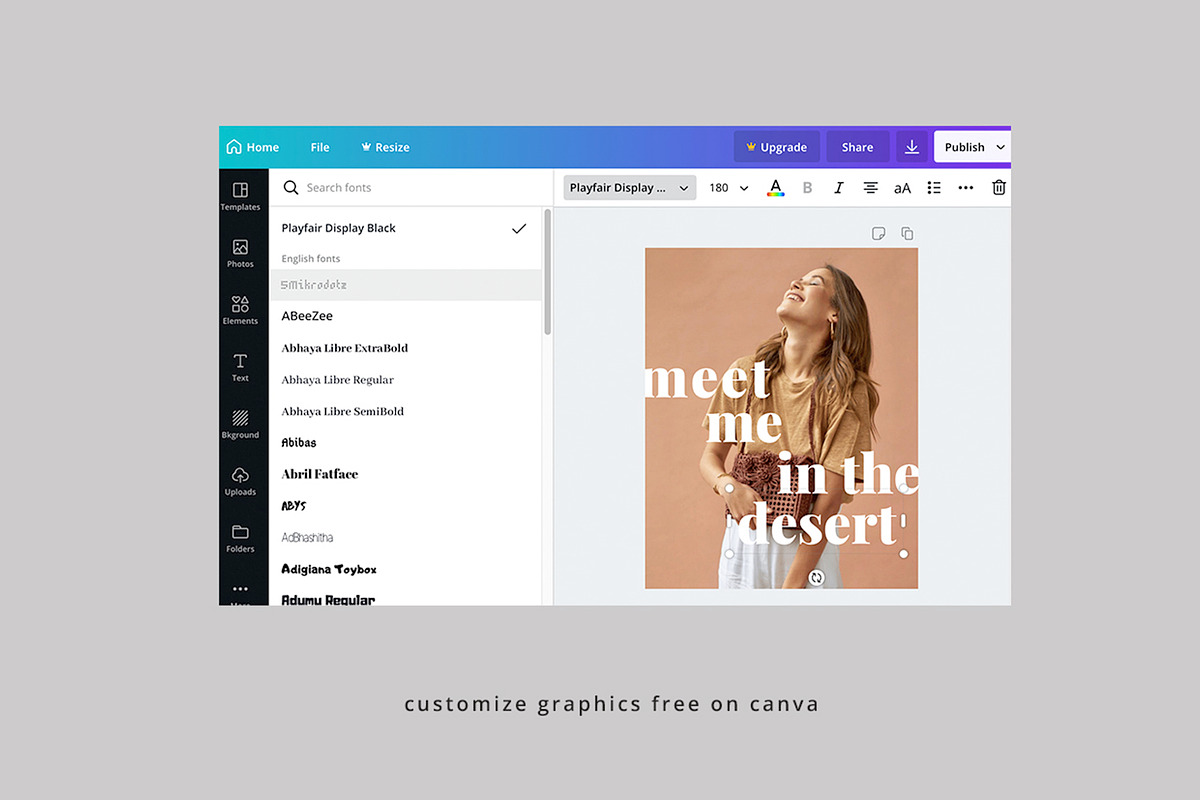Select the 'meet' text on the design
Viewport: 1200px width, 800px height.
pyautogui.click(x=709, y=379)
